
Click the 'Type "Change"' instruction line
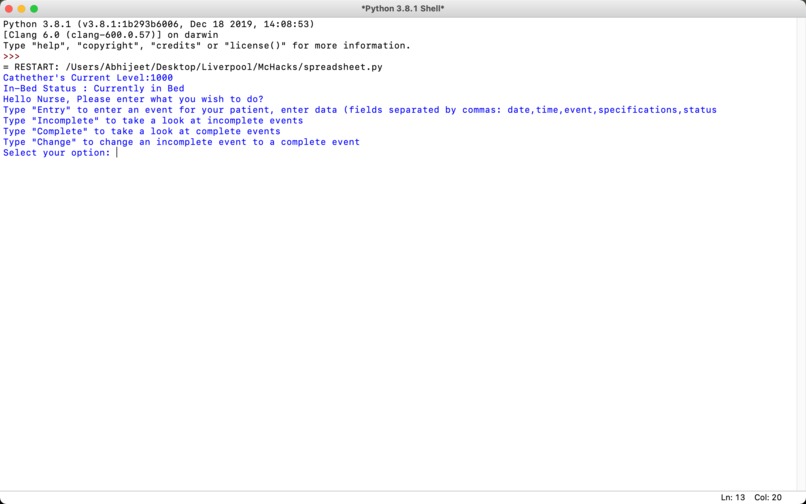pyautogui.click(x=181, y=142)
